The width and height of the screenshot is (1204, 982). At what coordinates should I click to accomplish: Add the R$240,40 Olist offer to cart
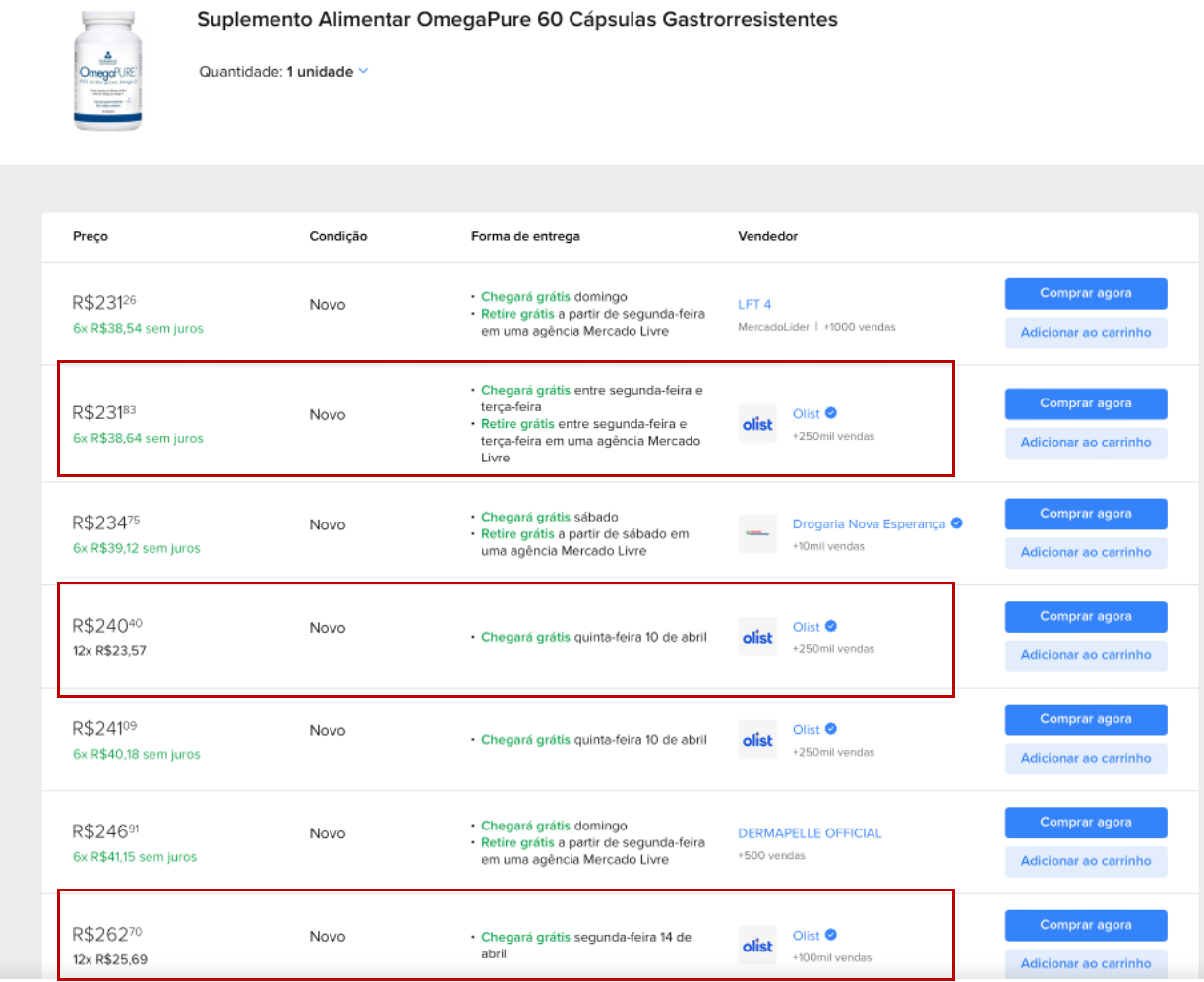click(x=1085, y=655)
